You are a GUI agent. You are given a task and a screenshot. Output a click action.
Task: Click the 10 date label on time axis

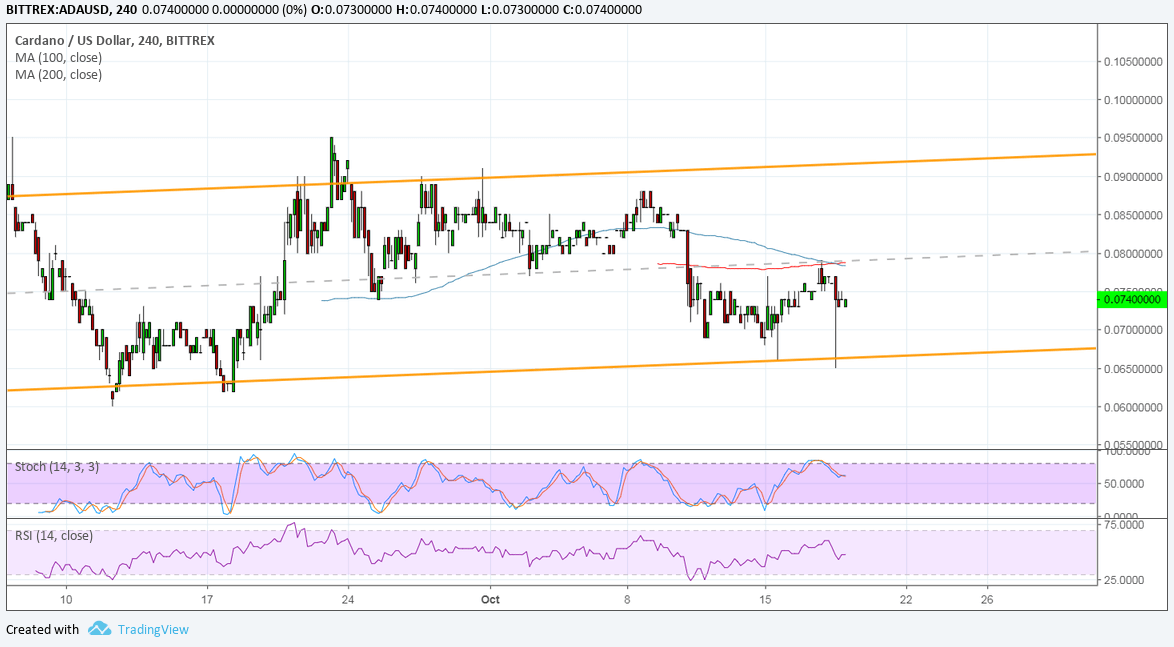click(x=66, y=599)
